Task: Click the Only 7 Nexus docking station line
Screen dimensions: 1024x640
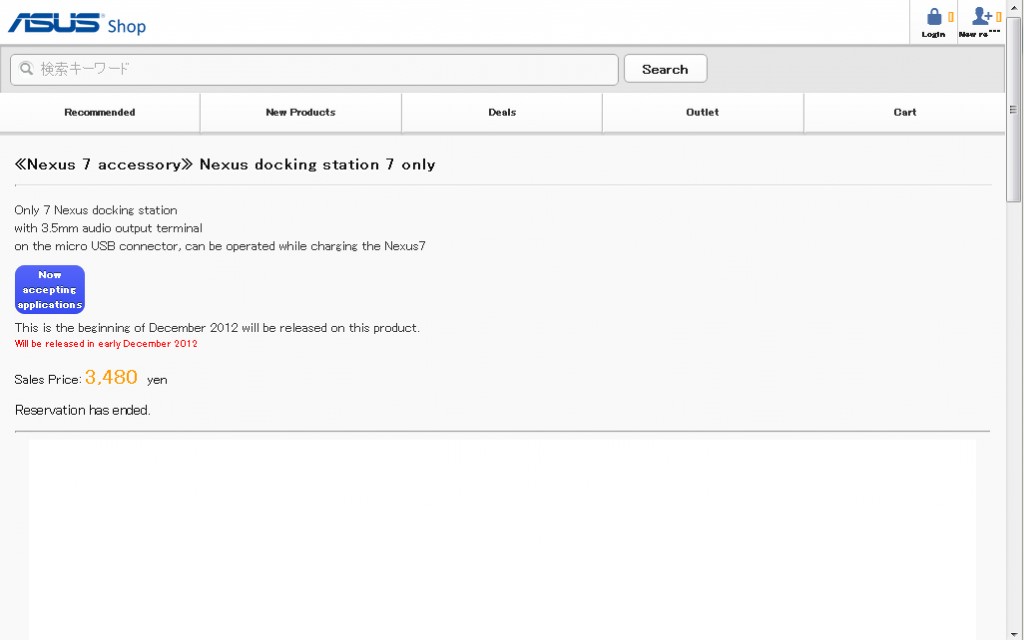Action: coord(96,210)
